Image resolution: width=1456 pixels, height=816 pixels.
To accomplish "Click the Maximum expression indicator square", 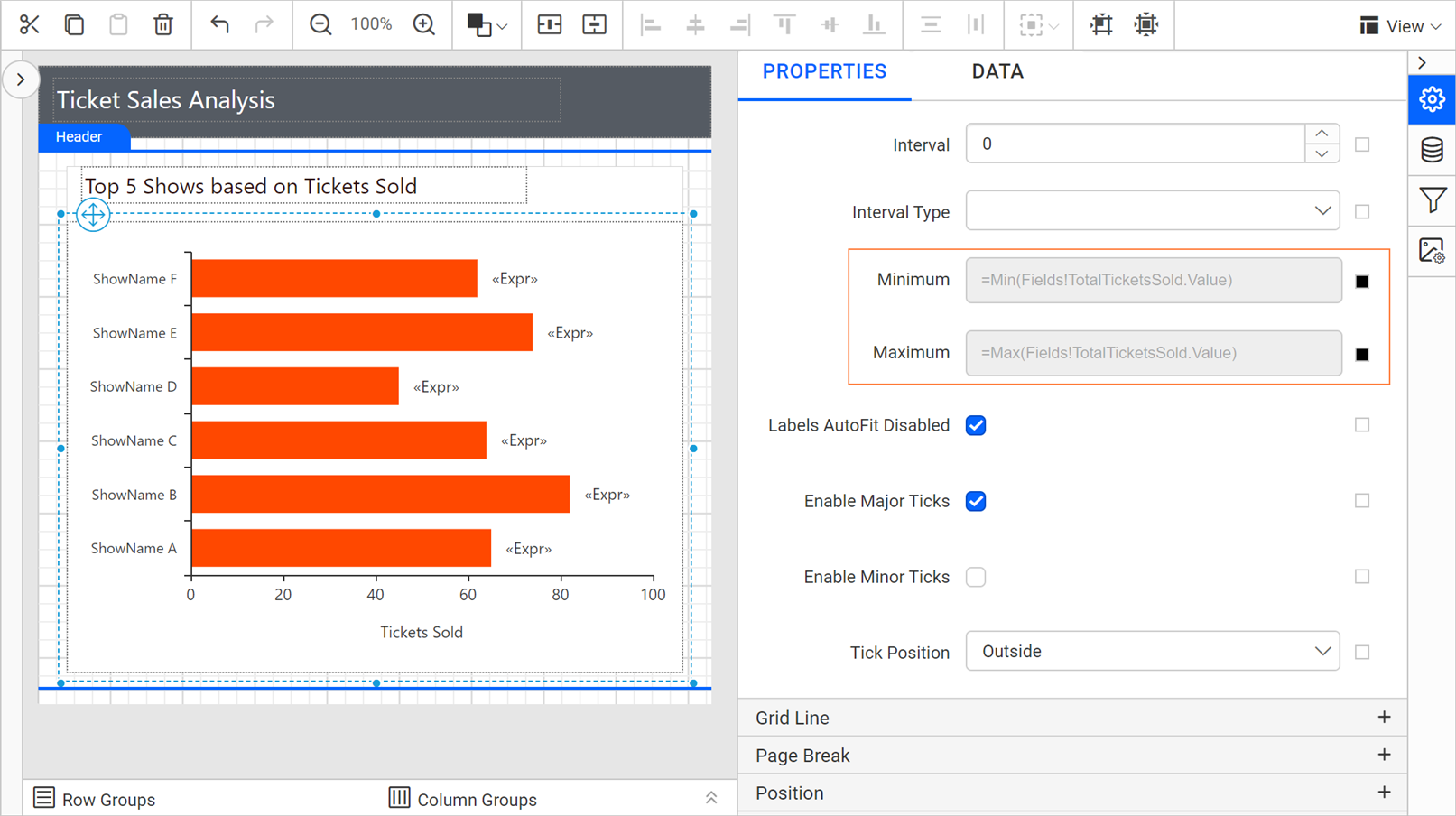I will tap(1362, 355).
